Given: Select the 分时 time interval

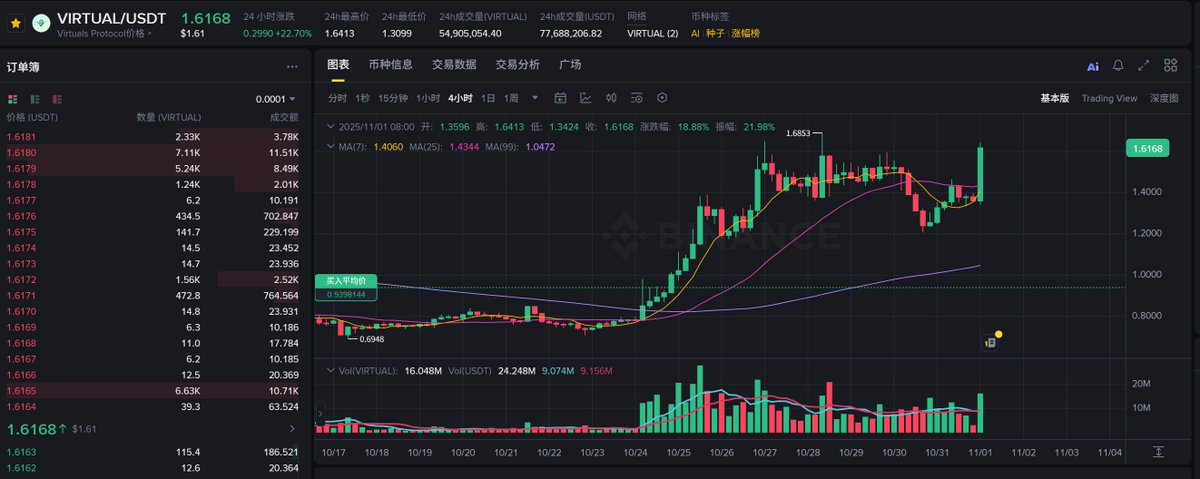Looking at the screenshot, I should pos(338,98).
